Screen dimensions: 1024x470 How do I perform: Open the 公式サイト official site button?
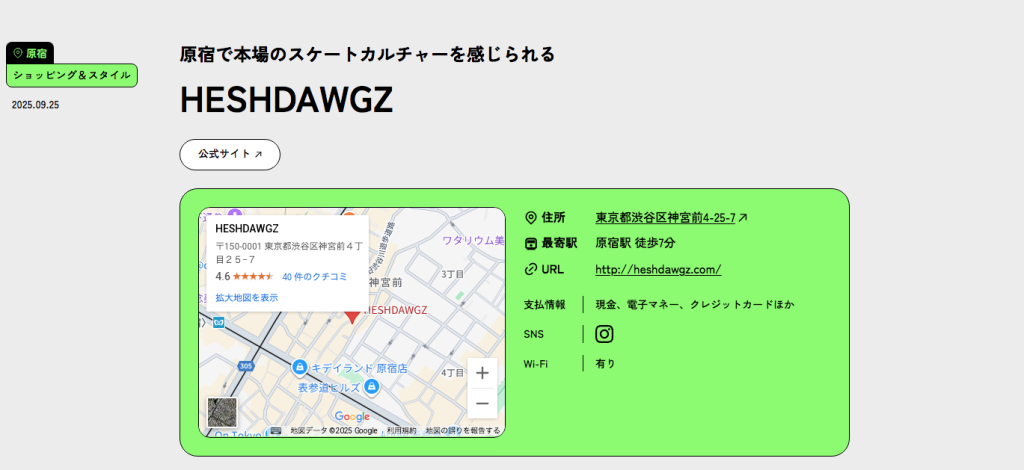click(x=230, y=154)
